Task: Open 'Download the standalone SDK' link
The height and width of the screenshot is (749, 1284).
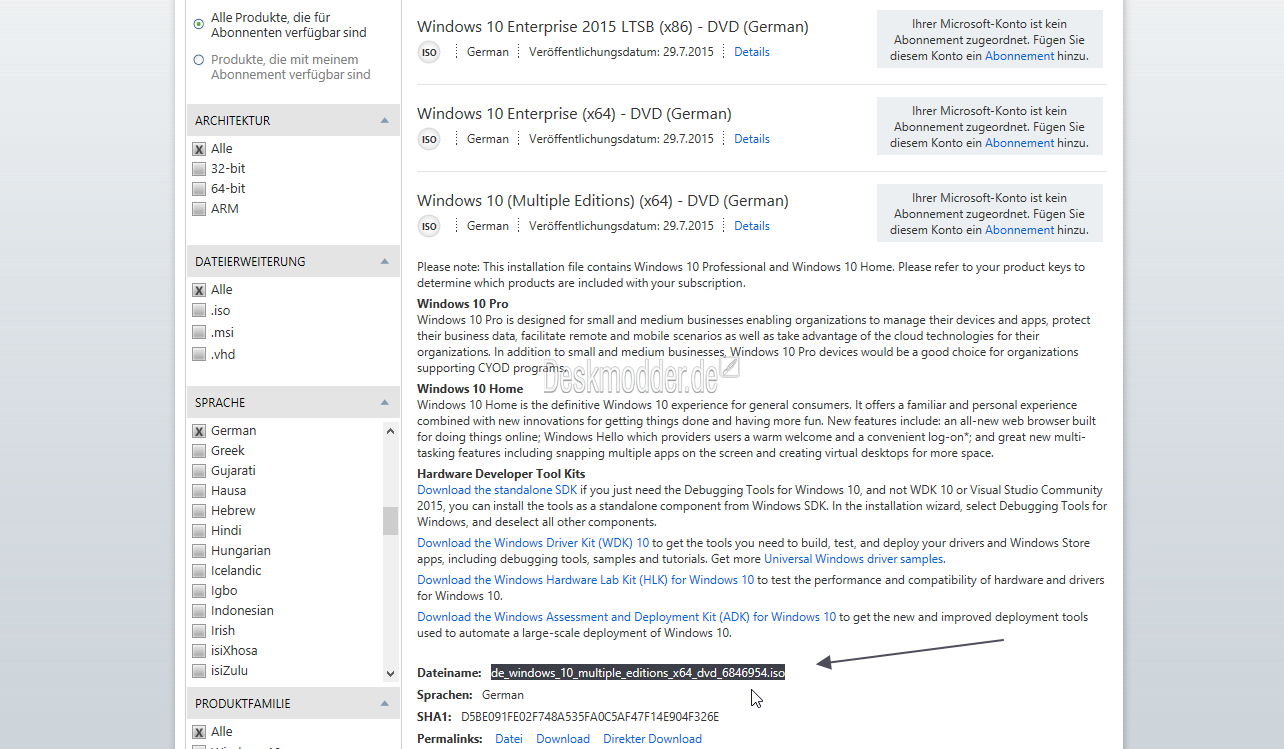Action: [497, 490]
